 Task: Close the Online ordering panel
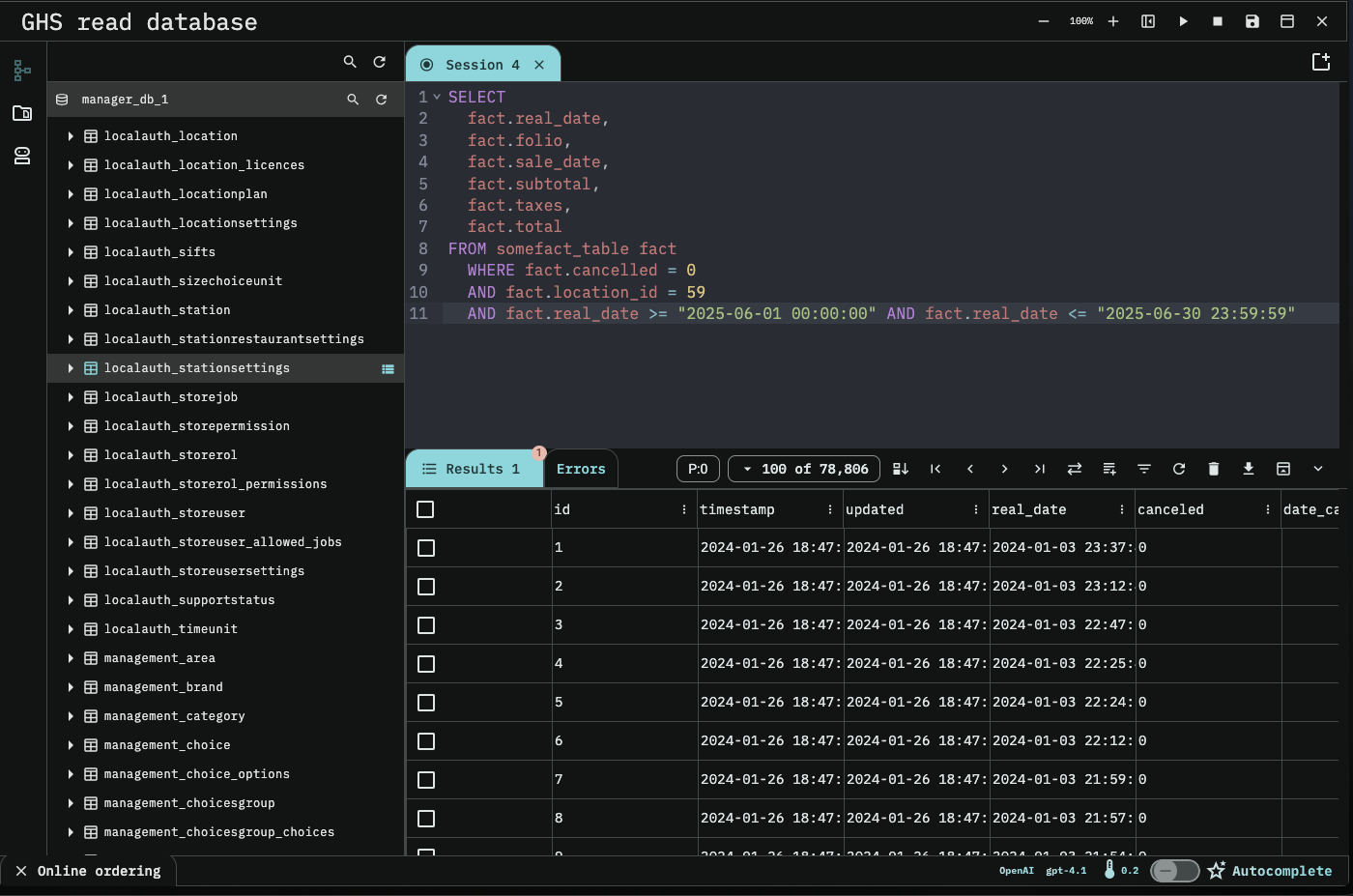[21, 871]
